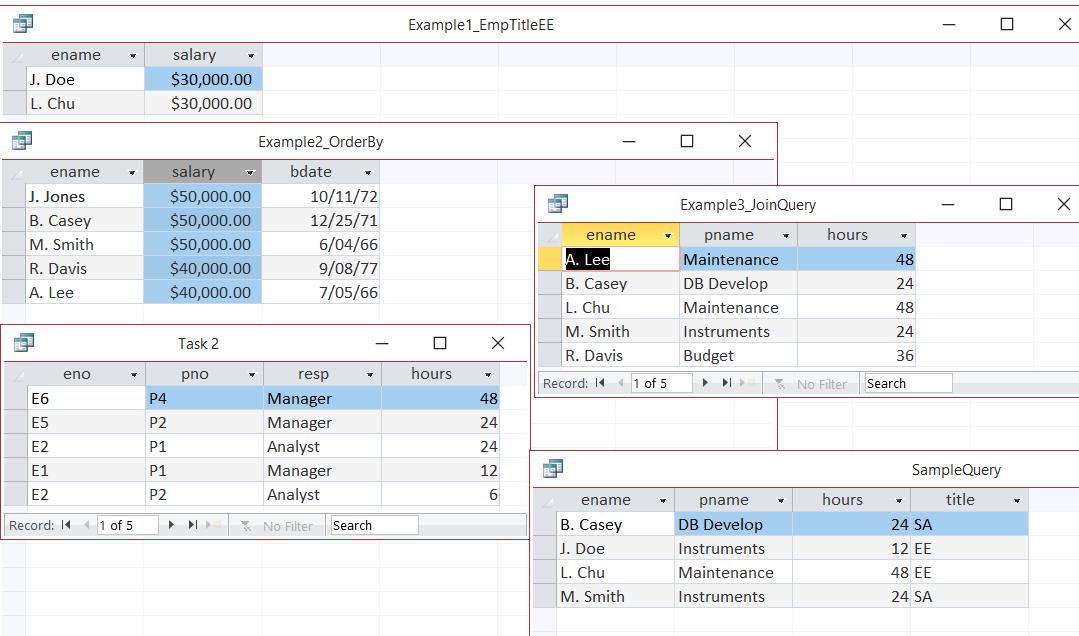Open the resp column dropdown in Task 2

click(x=369, y=375)
